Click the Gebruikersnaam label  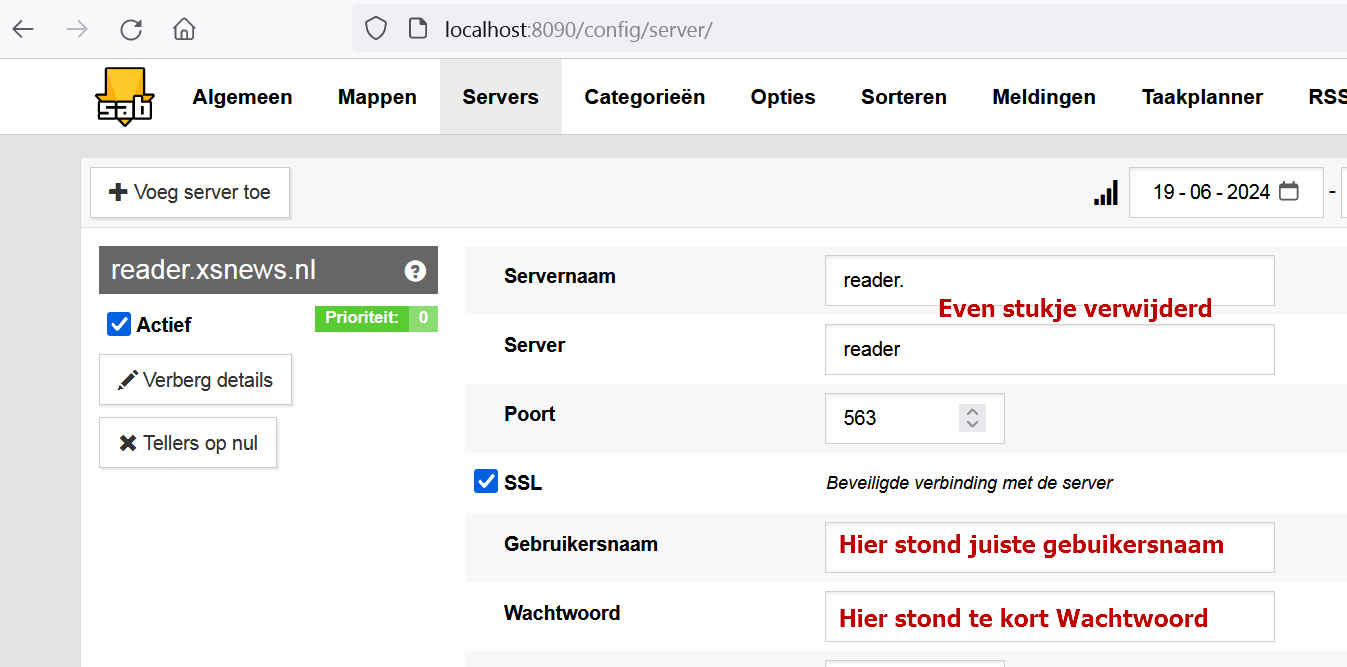click(581, 544)
